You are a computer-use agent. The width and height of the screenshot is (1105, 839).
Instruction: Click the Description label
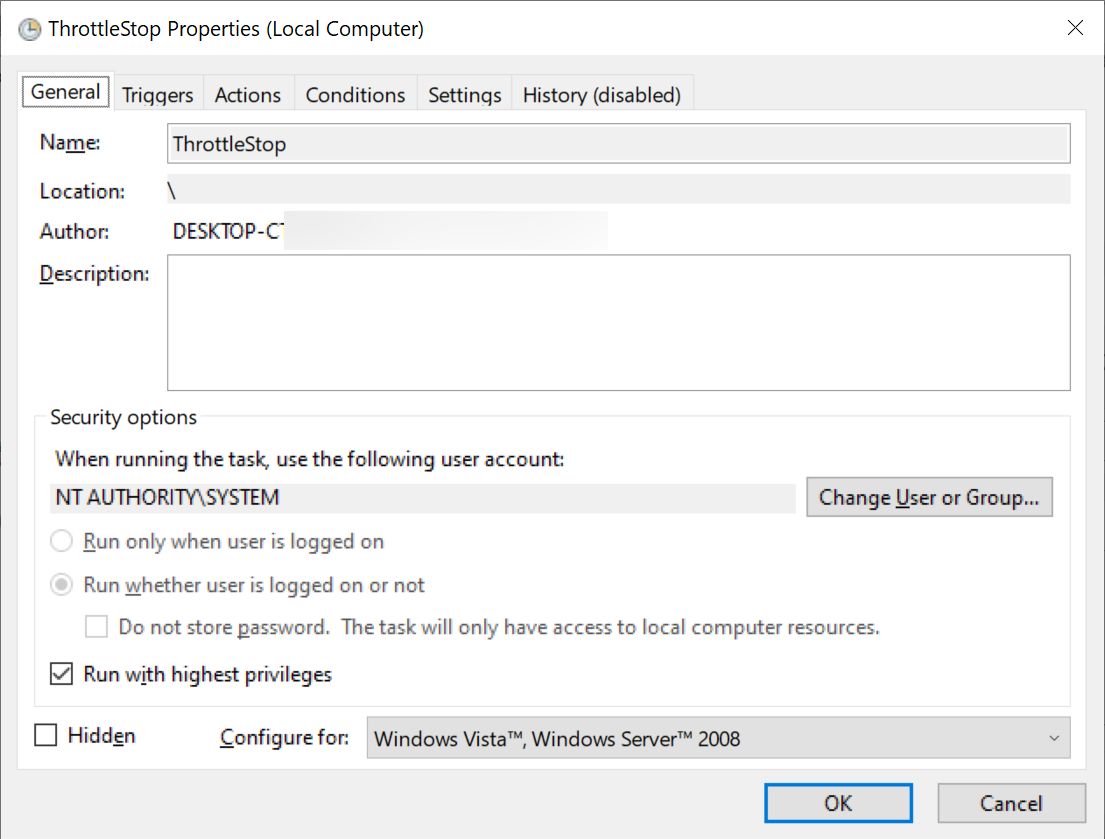pos(94,273)
